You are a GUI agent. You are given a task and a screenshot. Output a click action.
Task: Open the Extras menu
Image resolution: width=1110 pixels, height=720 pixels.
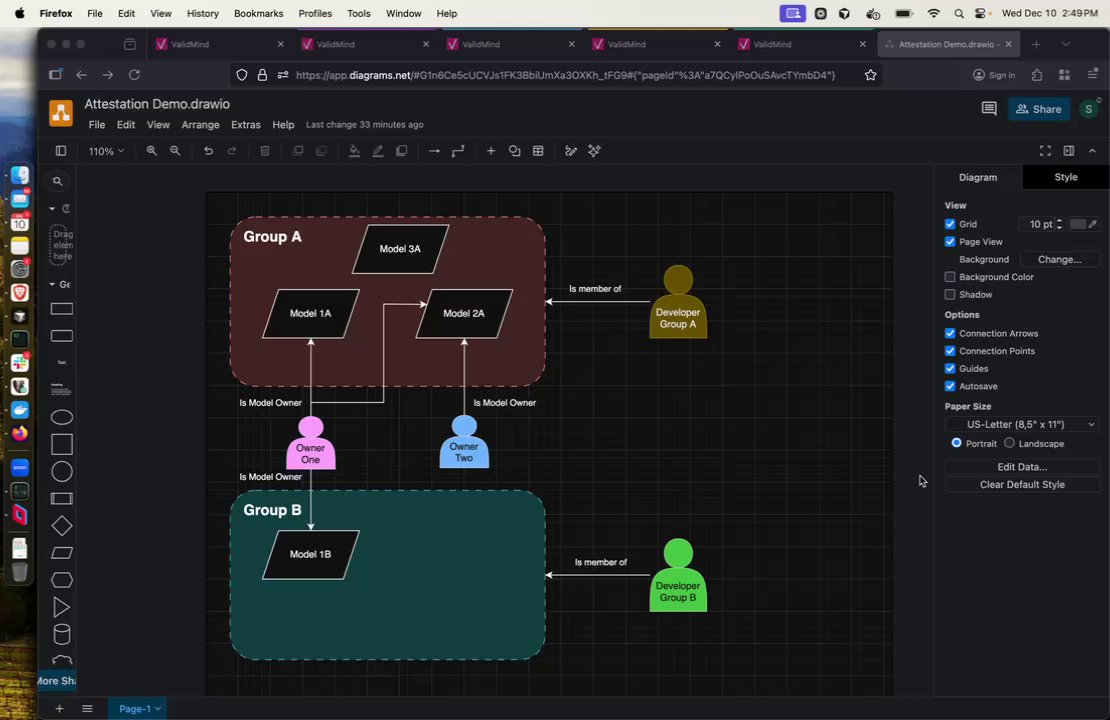[246, 125]
